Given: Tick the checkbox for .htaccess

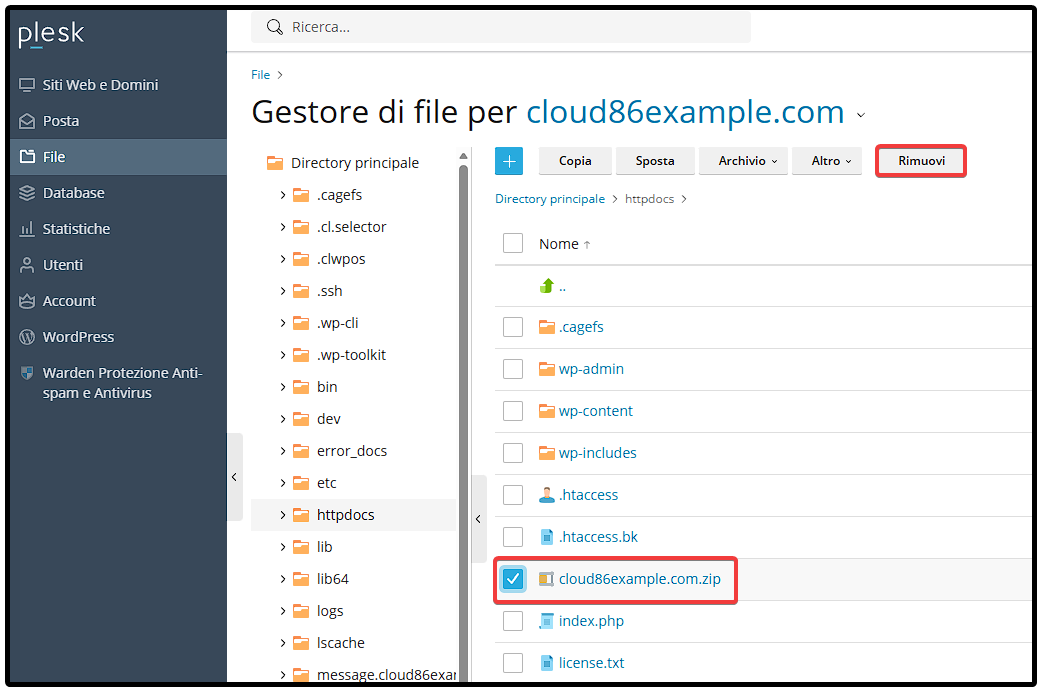Looking at the screenshot, I should 513,495.
